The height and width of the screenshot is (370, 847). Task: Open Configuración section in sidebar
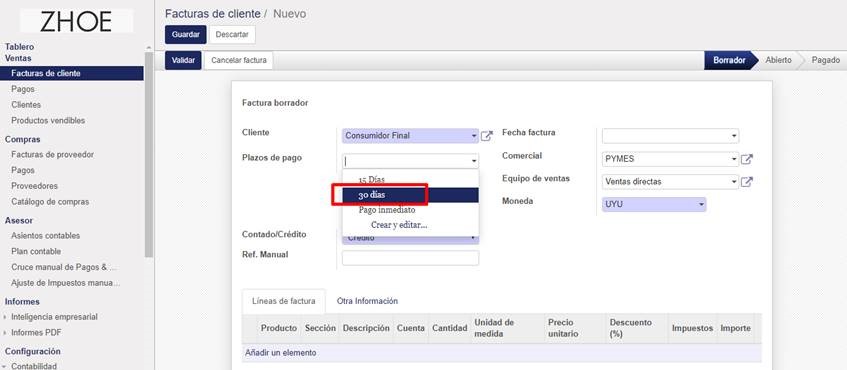click(33, 351)
